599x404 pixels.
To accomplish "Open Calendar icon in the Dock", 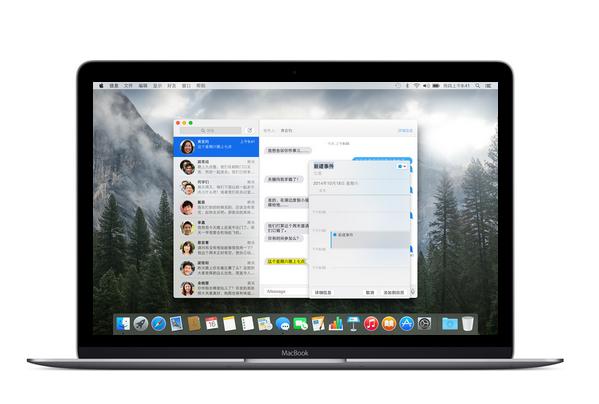I will 212,324.
